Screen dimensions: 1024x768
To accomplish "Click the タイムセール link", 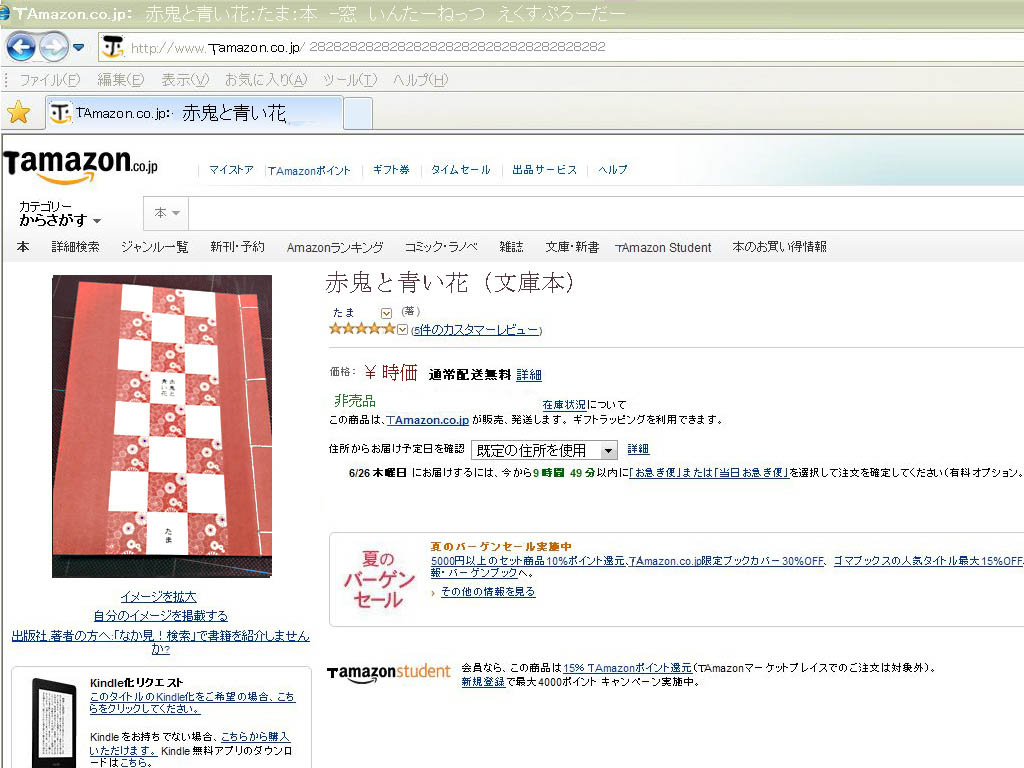I will click(x=460, y=170).
